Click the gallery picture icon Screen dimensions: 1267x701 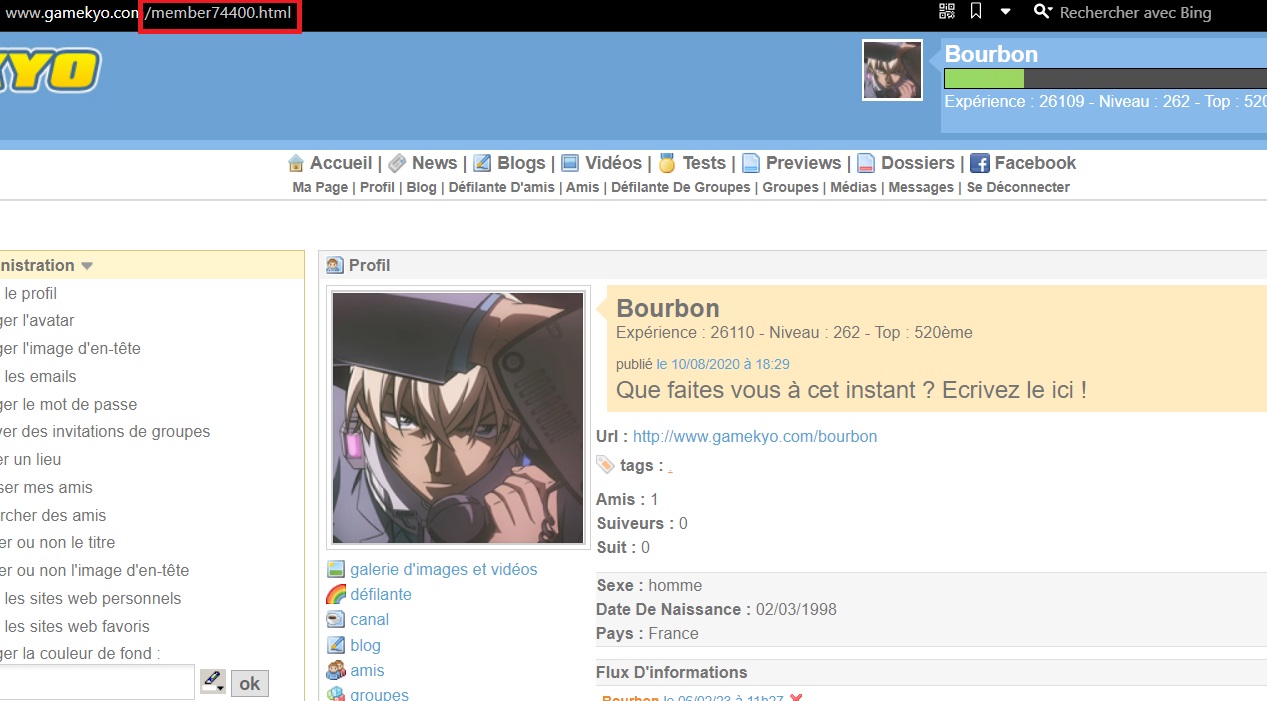click(x=336, y=569)
